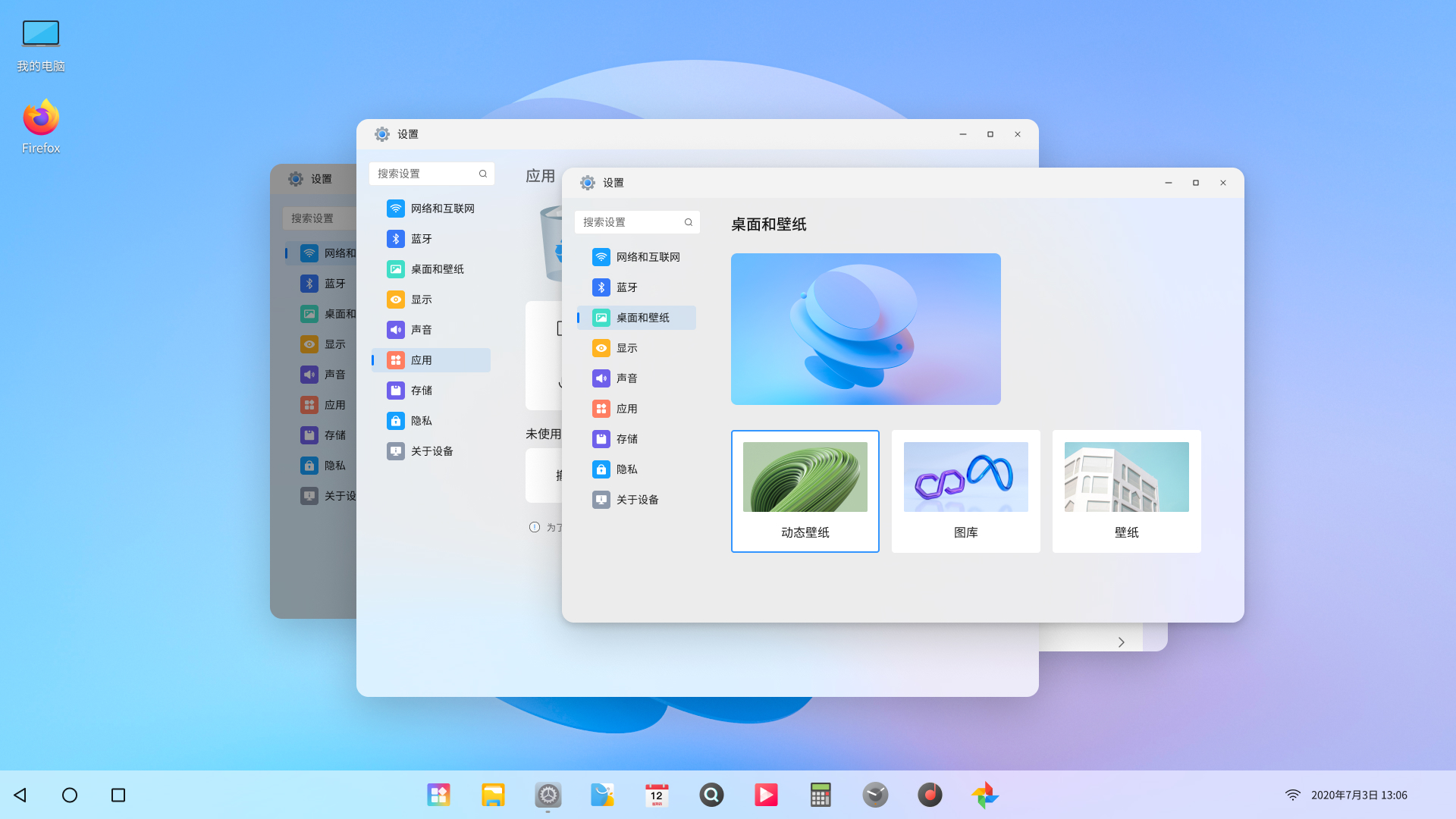Select the dynamic wallpaper (动态壁纸) card

coord(805,491)
